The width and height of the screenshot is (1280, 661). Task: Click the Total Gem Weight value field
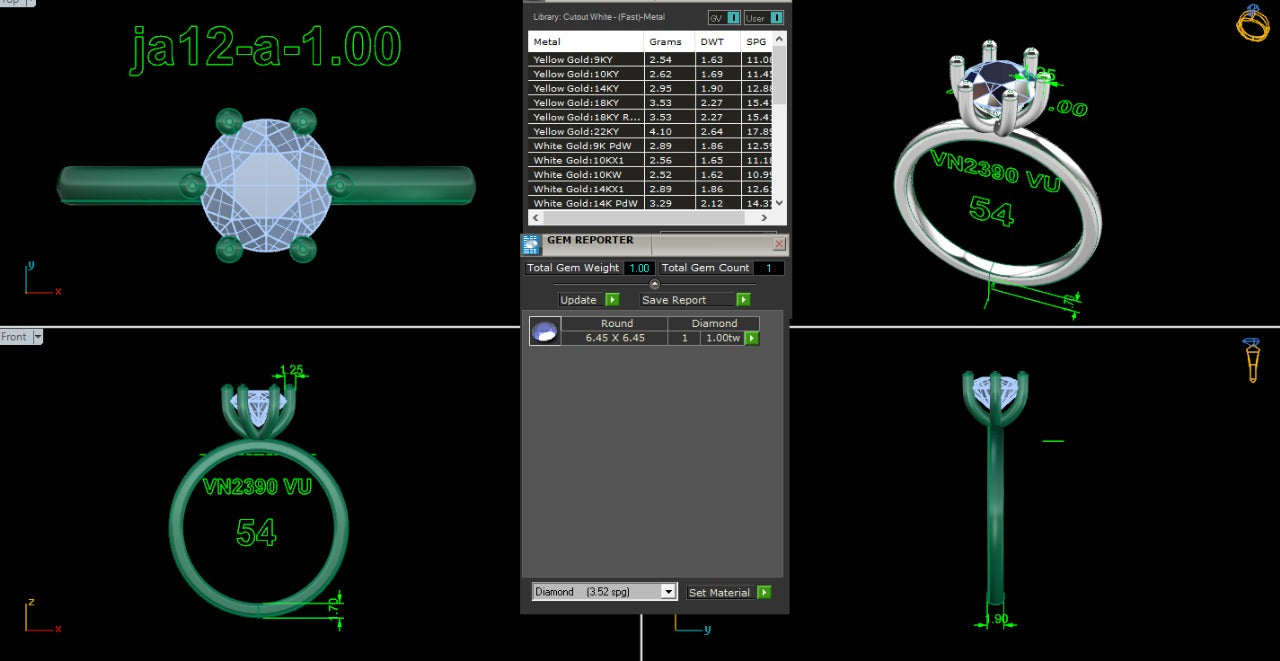(639, 268)
